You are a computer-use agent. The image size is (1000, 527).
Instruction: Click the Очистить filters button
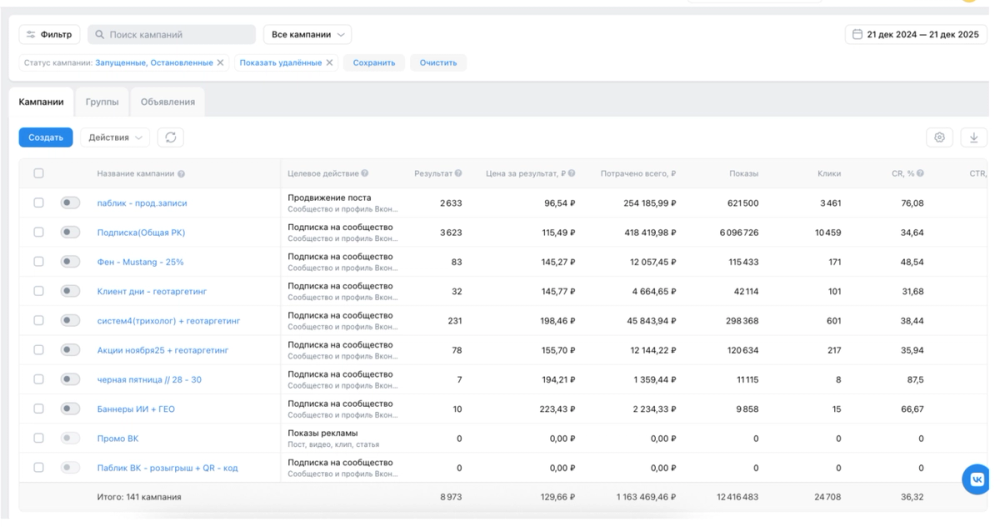point(438,63)
